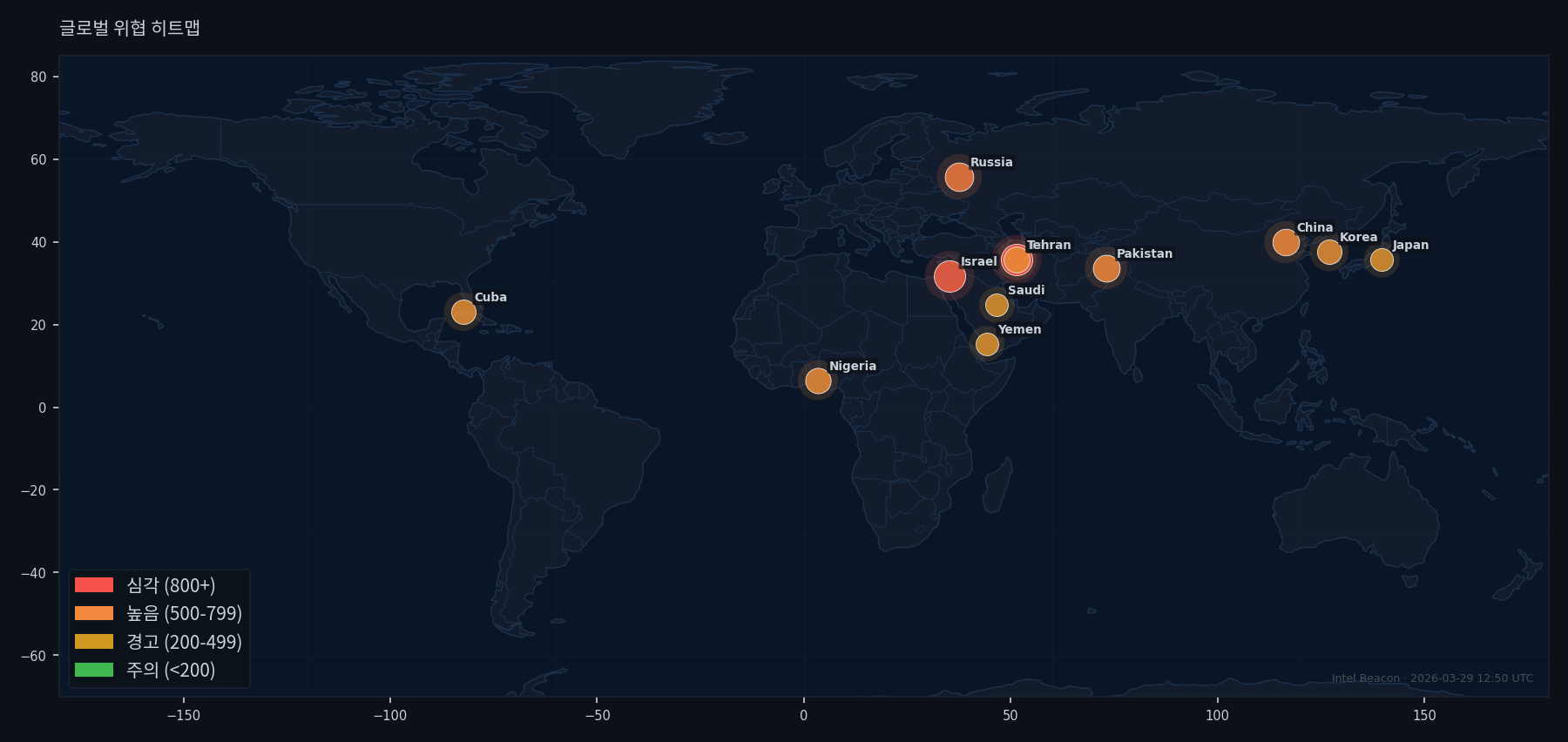
Task: Click the "−150" longitude tick label
Action: 183,716
